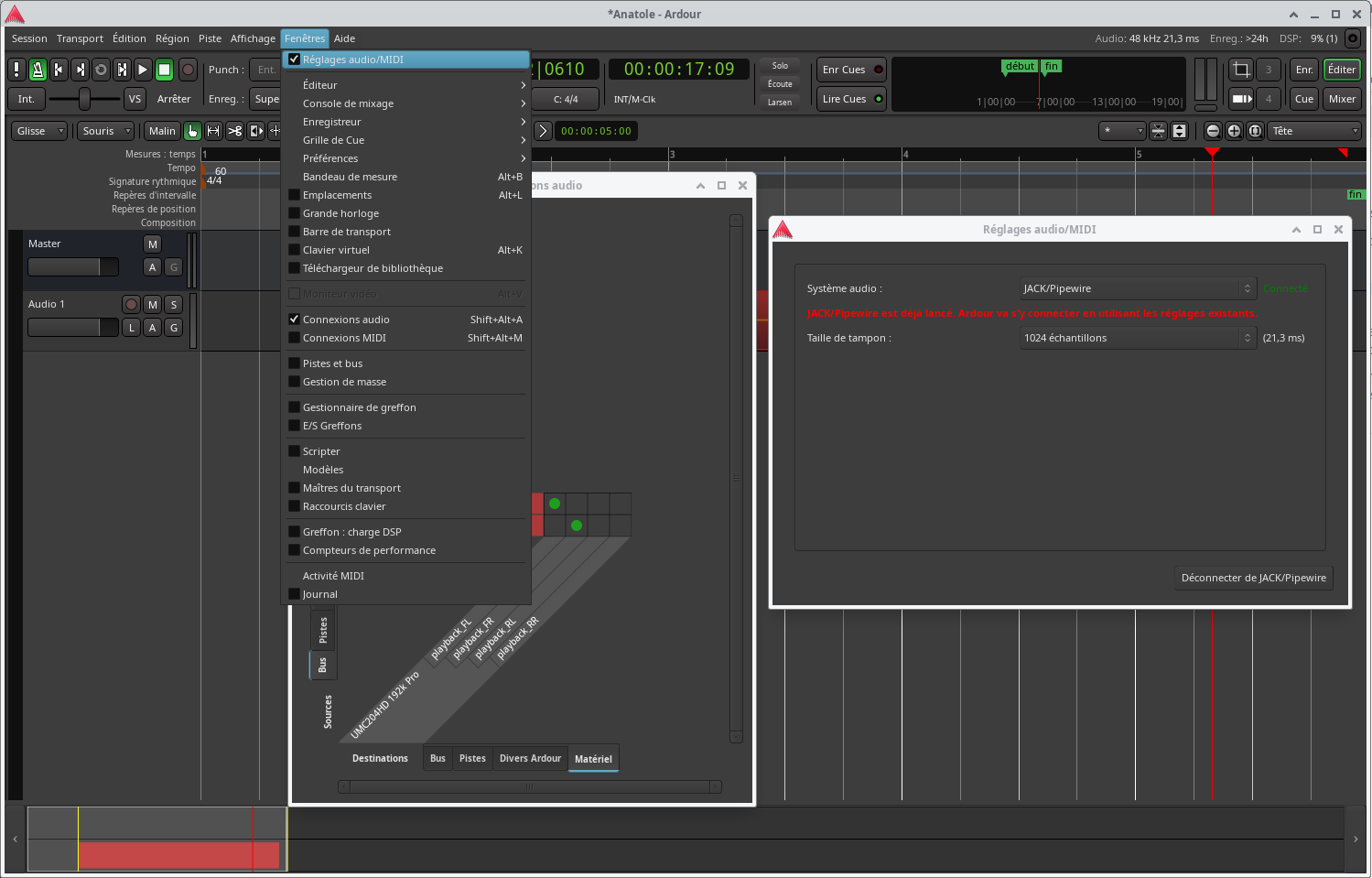The width and height of the screenshot is (1372, 878).
Task: Expand Préférences submenu
Action: [x=405, y=158]
